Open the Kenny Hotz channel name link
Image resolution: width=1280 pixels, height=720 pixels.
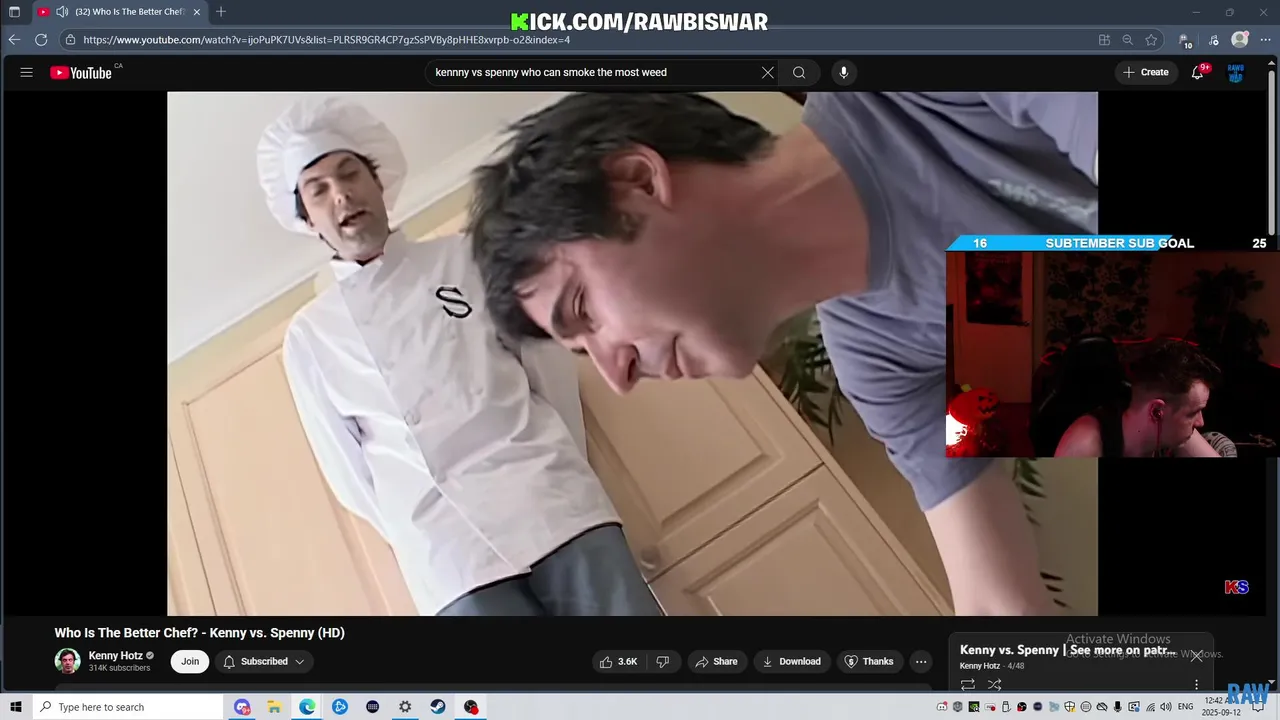(x=116, y=656)
